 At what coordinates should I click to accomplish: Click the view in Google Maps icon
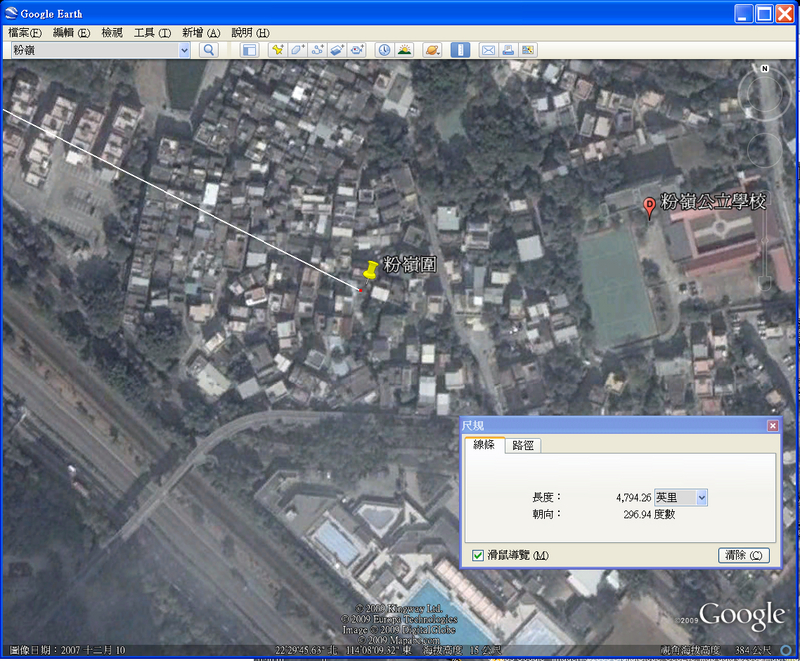528,50
